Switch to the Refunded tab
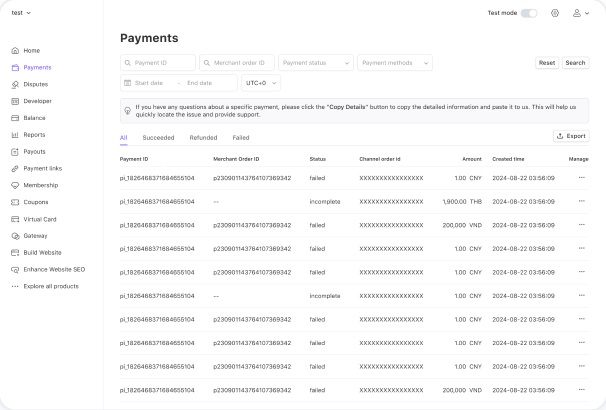The width and height of the screenshot is (606, 410). 203,138
